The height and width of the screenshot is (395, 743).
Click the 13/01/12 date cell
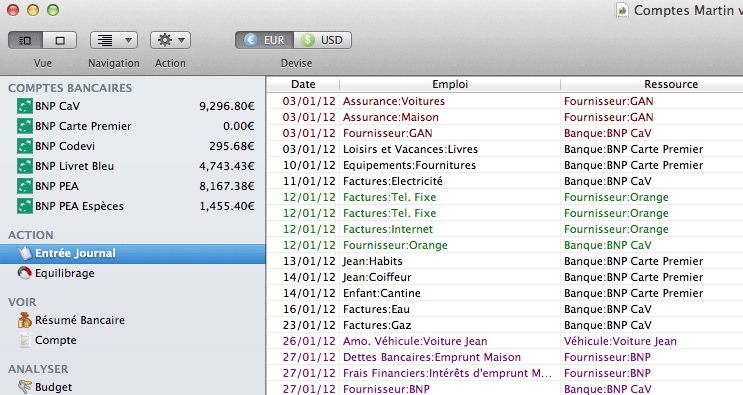pos(309,261)
